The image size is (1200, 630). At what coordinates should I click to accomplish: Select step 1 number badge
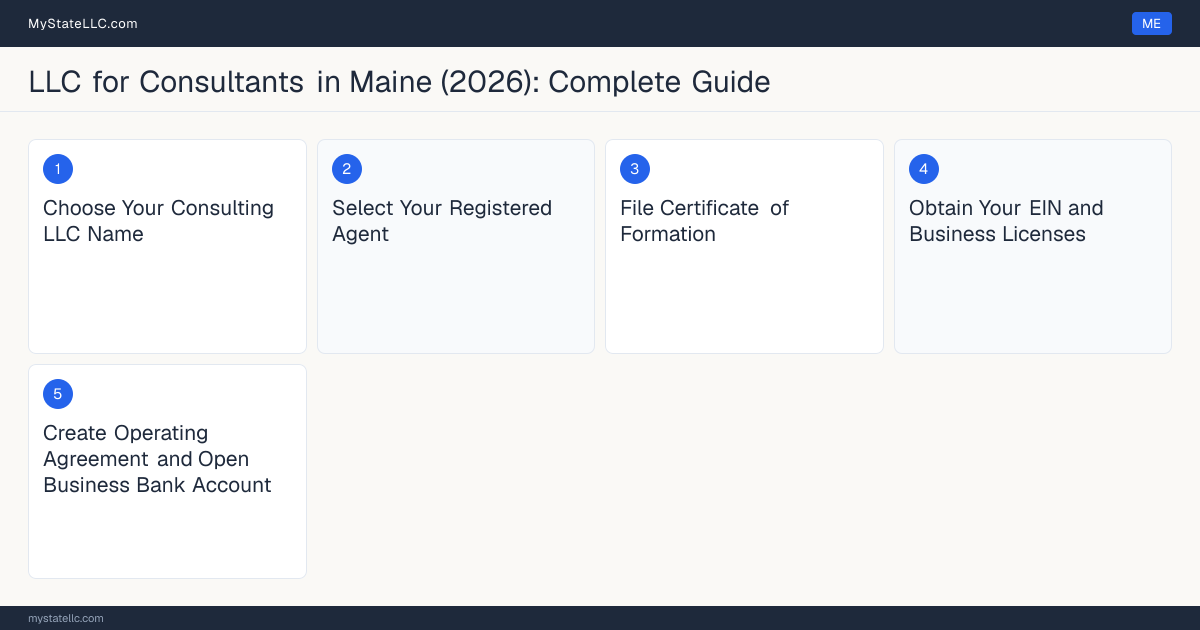(x=58, y=169)
